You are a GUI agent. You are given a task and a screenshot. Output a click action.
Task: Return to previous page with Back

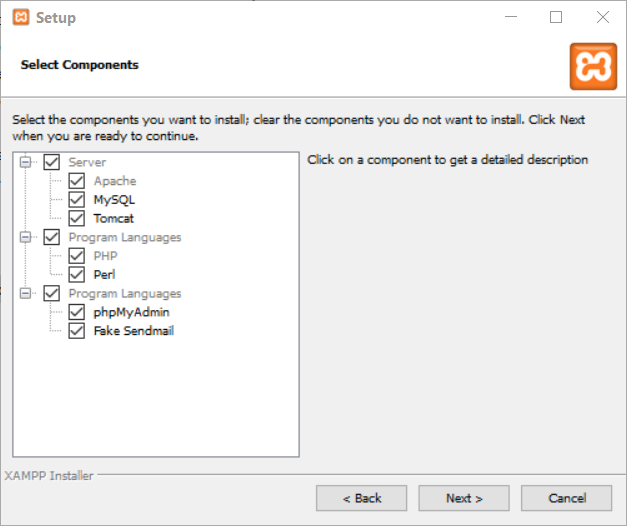(x=361, y=498)
